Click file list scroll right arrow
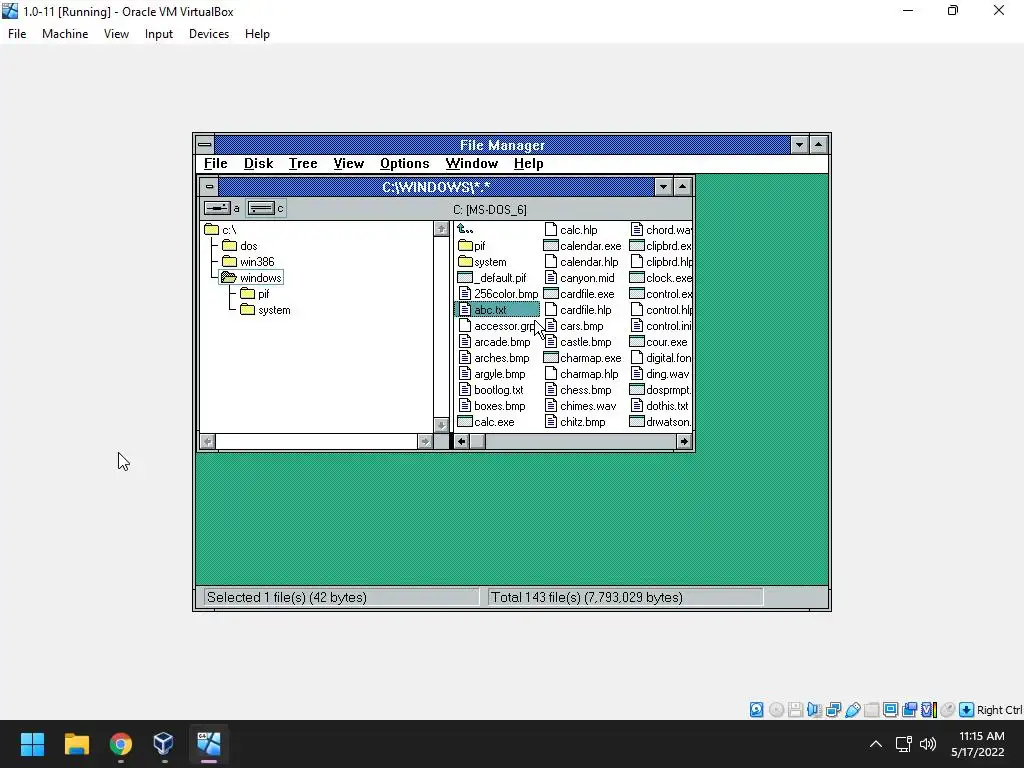 [684, 441]
